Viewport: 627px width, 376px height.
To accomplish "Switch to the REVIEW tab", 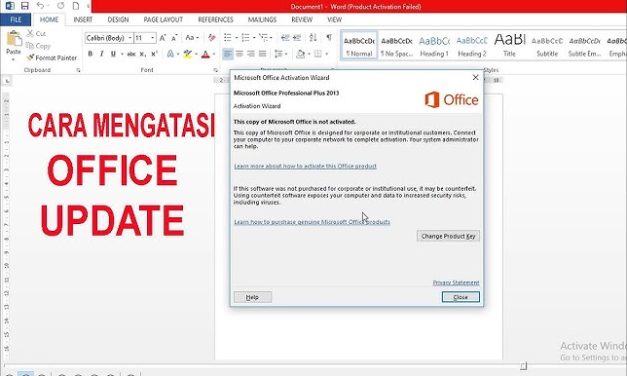I will pyautogui.click(x=302, y=20).
